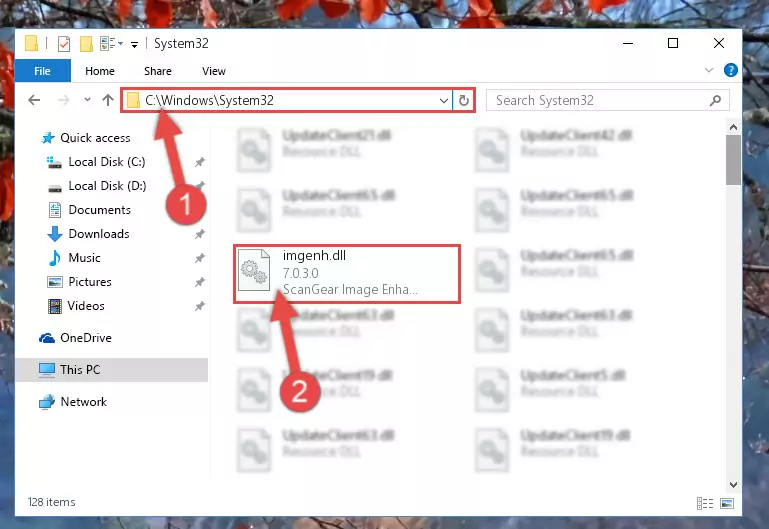This screenshot has height=529, width=769.
Task: Open the Help icon
Action: pyautogui.click(x=731, y=70)
